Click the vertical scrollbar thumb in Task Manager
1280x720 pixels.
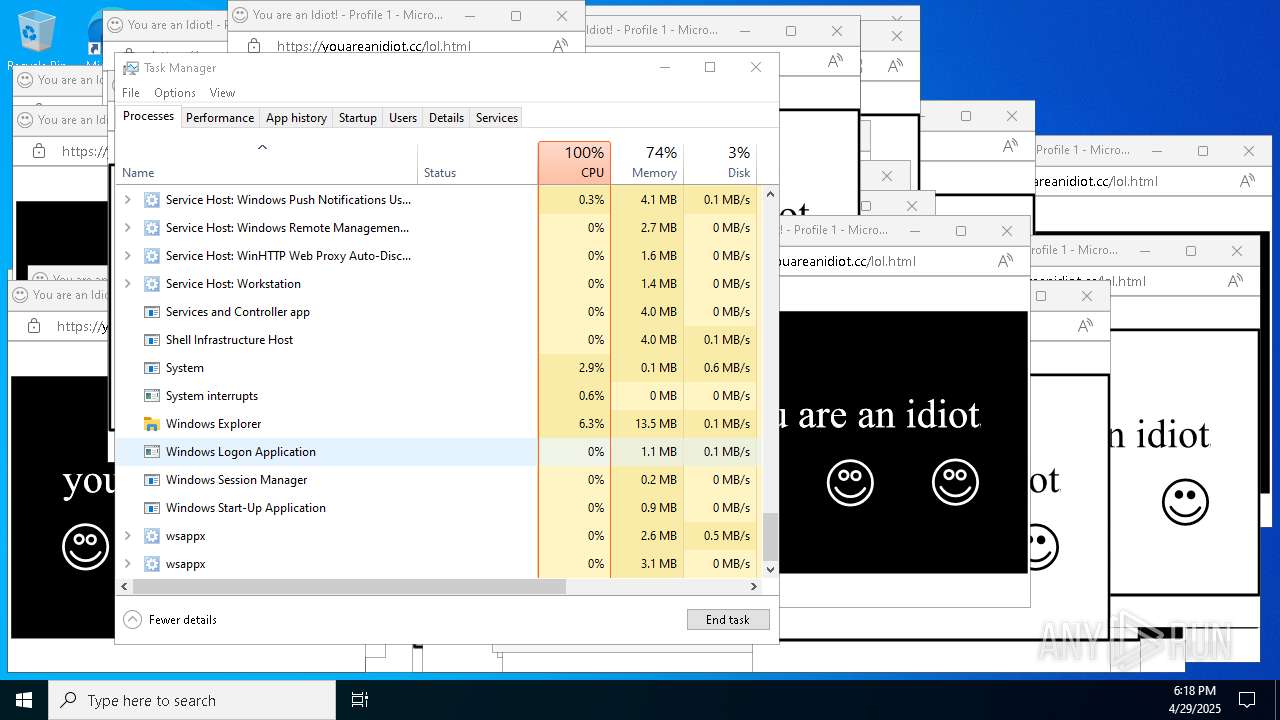pos(770,537)
